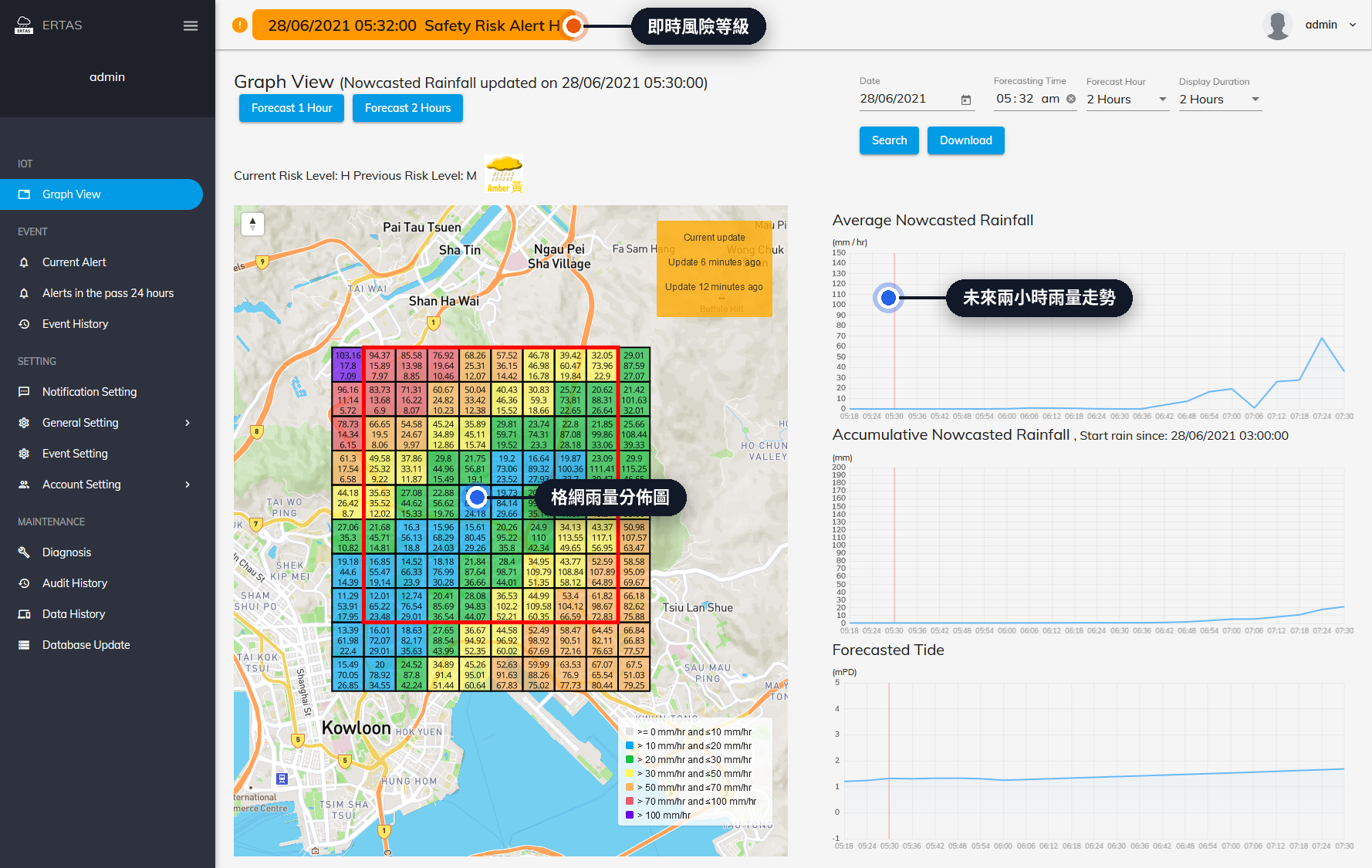Click the Date input field
This screenshot has height=868, width=1372.
(x=917, y=100)
